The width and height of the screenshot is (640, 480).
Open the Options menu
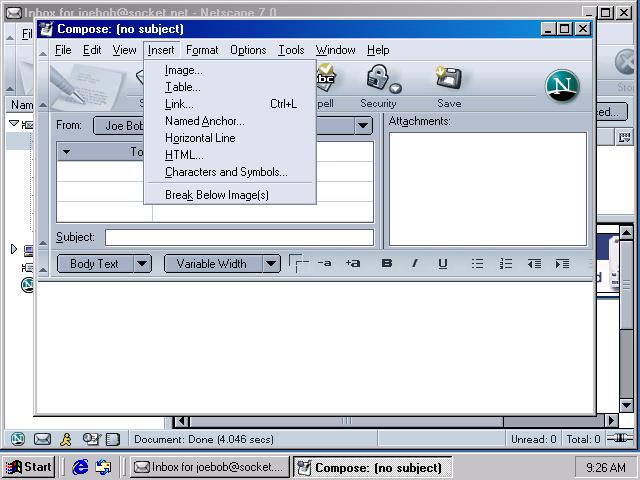coord(248,50)
